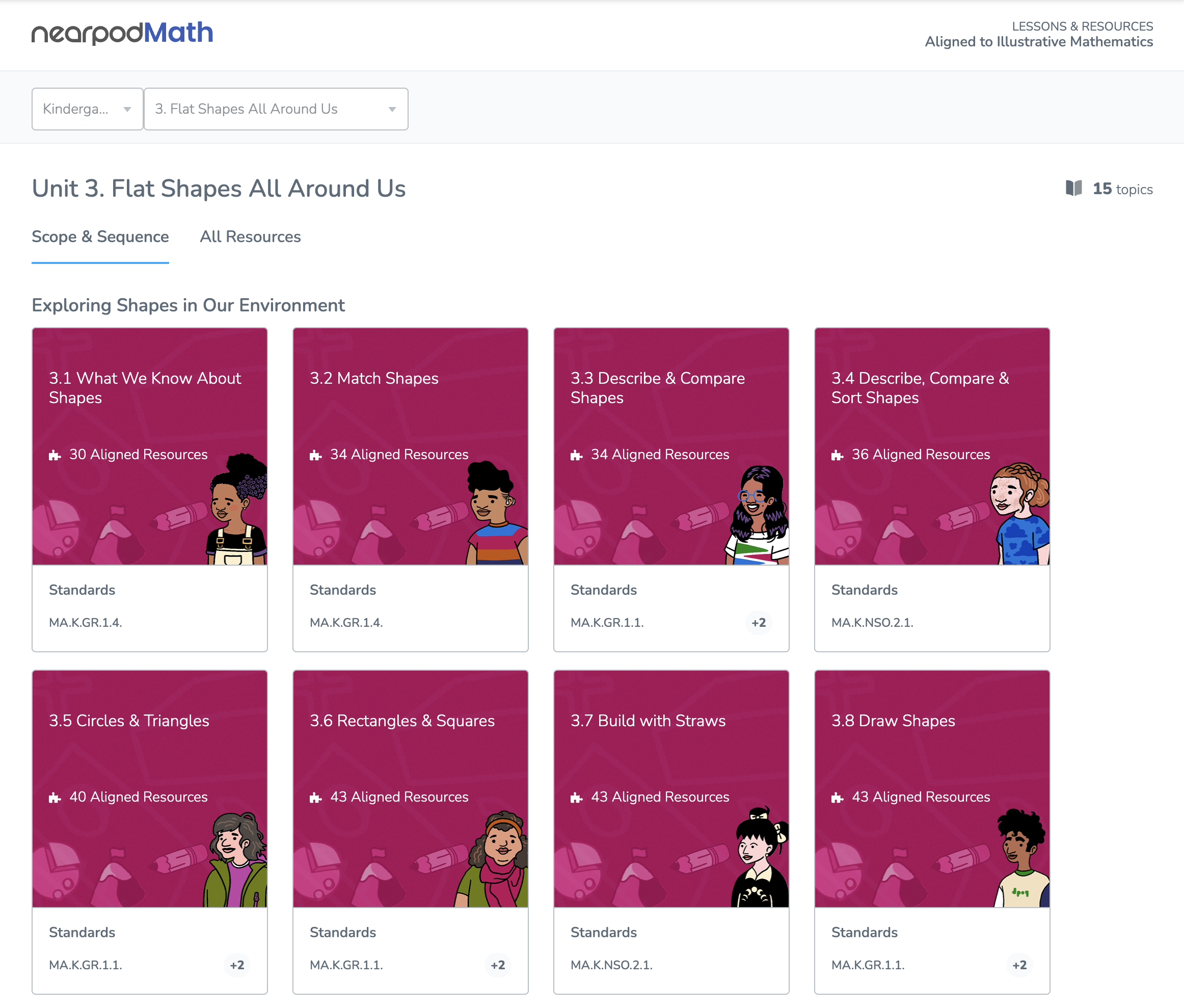Click standard MA.K.GR.1.1. under 3.6 card

click(346, 965)
